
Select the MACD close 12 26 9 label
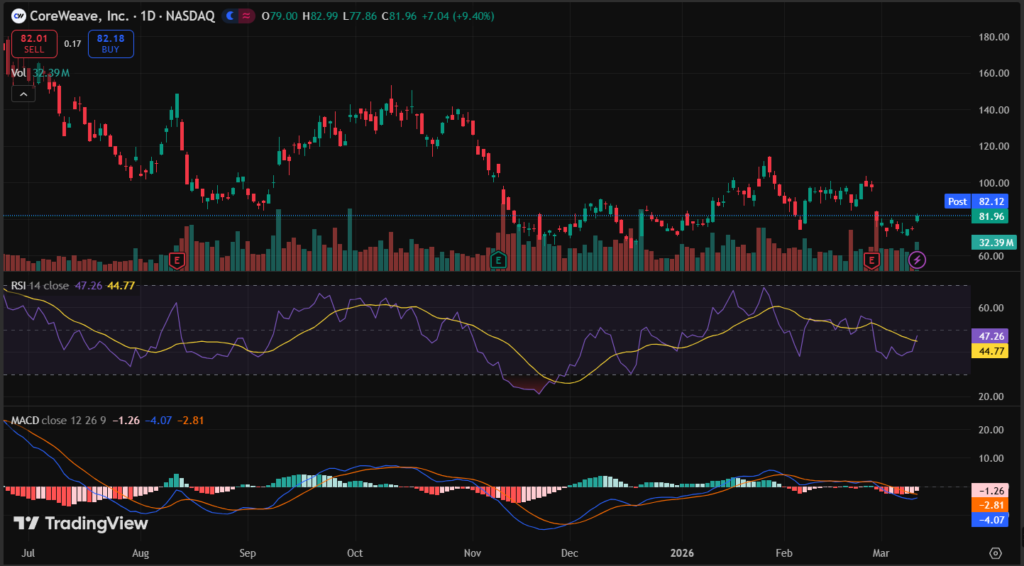(x=55, y=420)
